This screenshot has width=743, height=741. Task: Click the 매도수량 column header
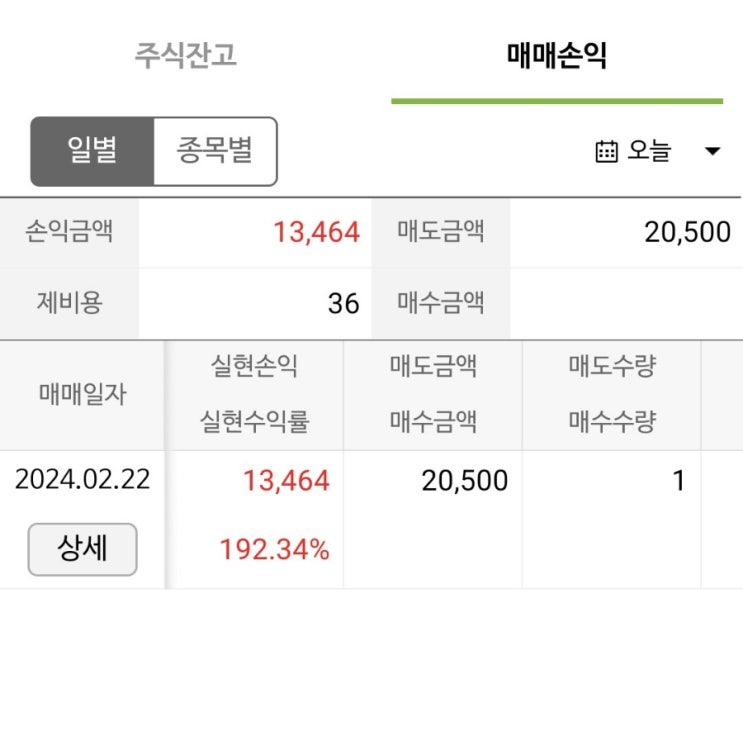611,367
